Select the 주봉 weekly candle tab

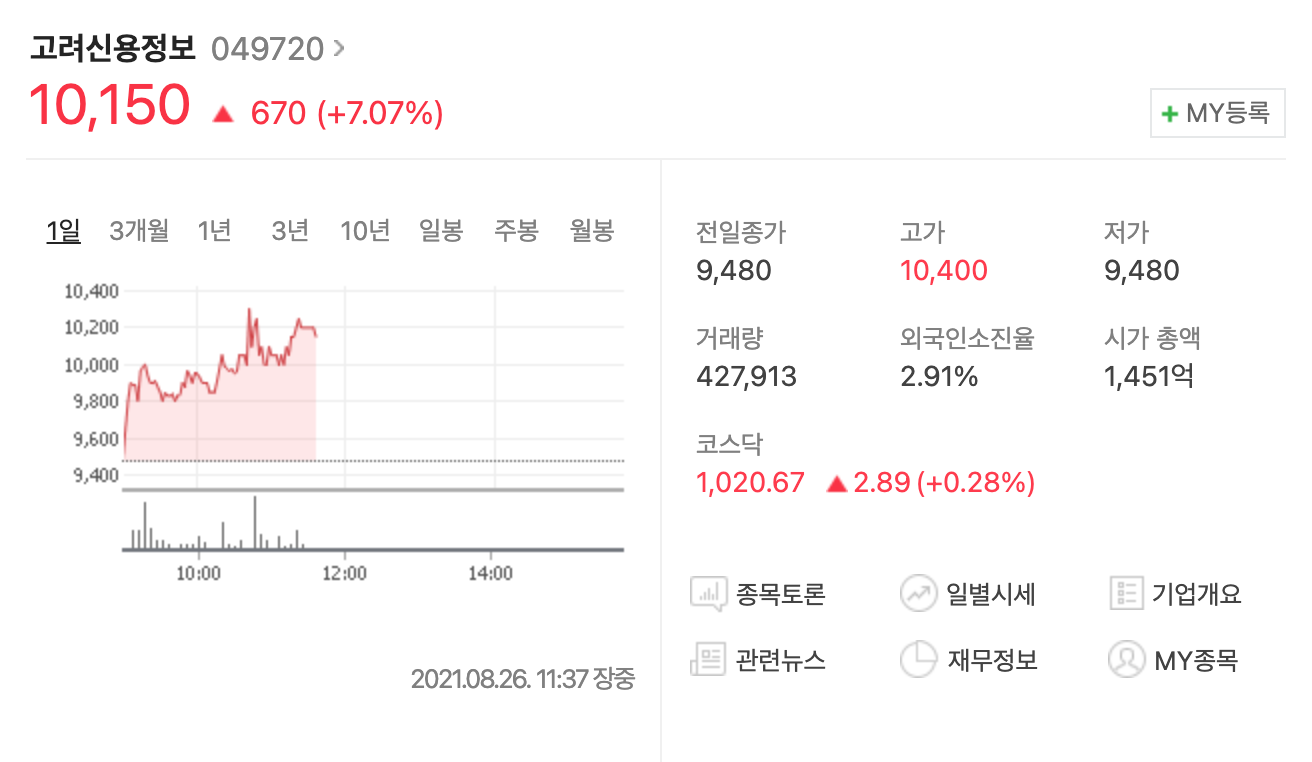[x=516, y=232]
